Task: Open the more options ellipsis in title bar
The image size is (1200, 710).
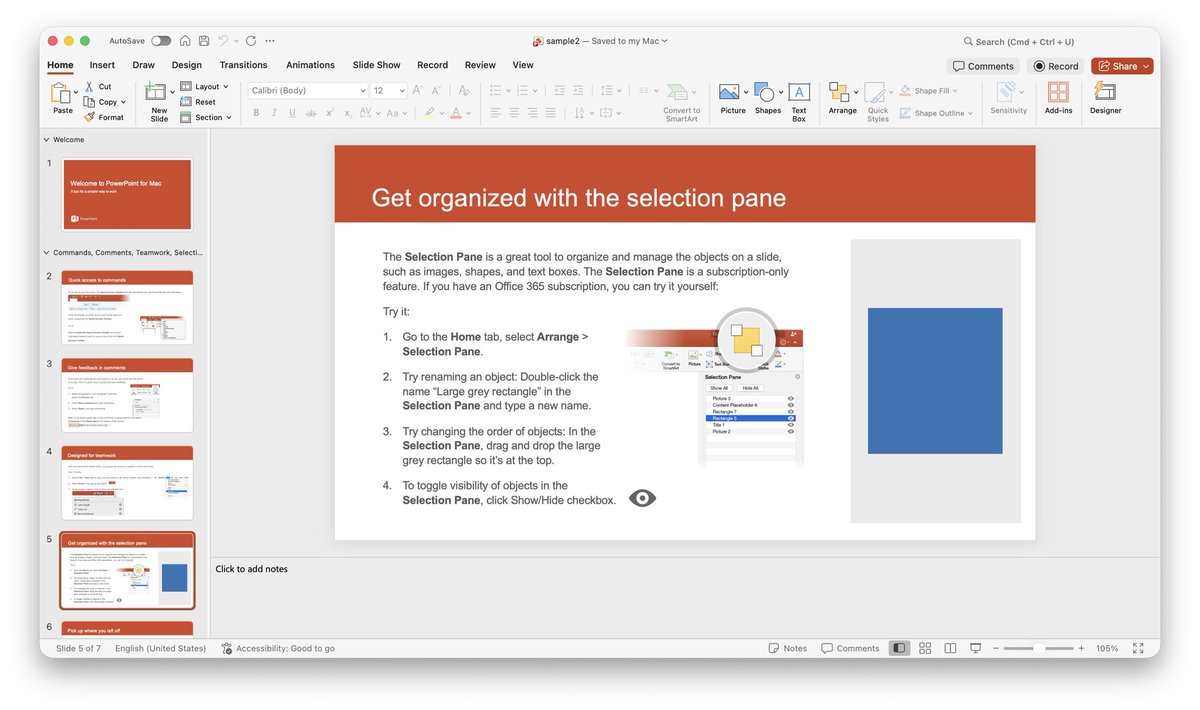Action: pos(270,41)
